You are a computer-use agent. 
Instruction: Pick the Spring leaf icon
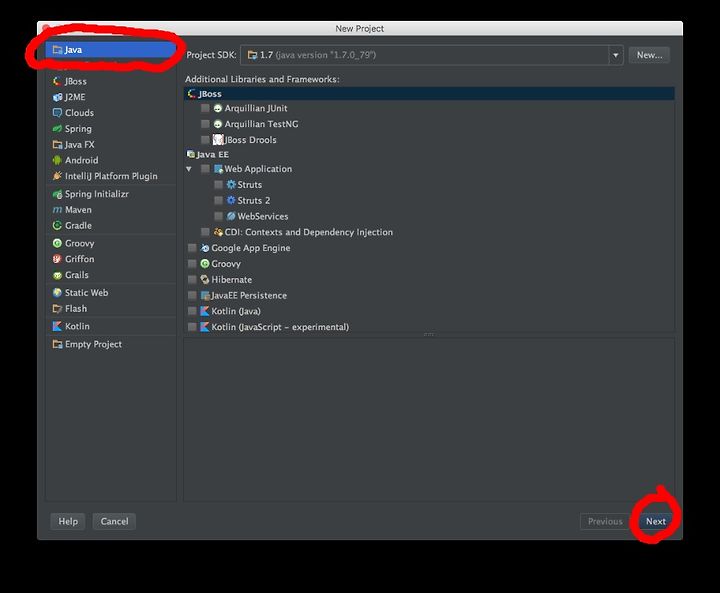coord(57,129)
